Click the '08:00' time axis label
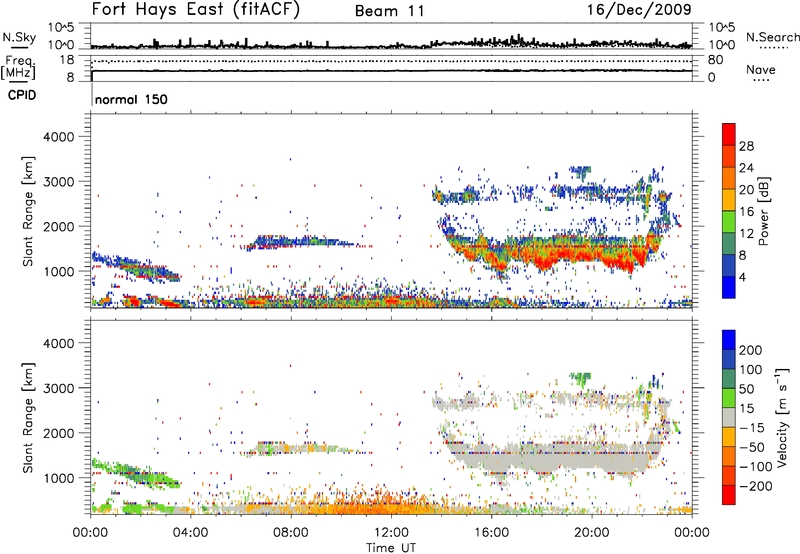 point(291,533)
